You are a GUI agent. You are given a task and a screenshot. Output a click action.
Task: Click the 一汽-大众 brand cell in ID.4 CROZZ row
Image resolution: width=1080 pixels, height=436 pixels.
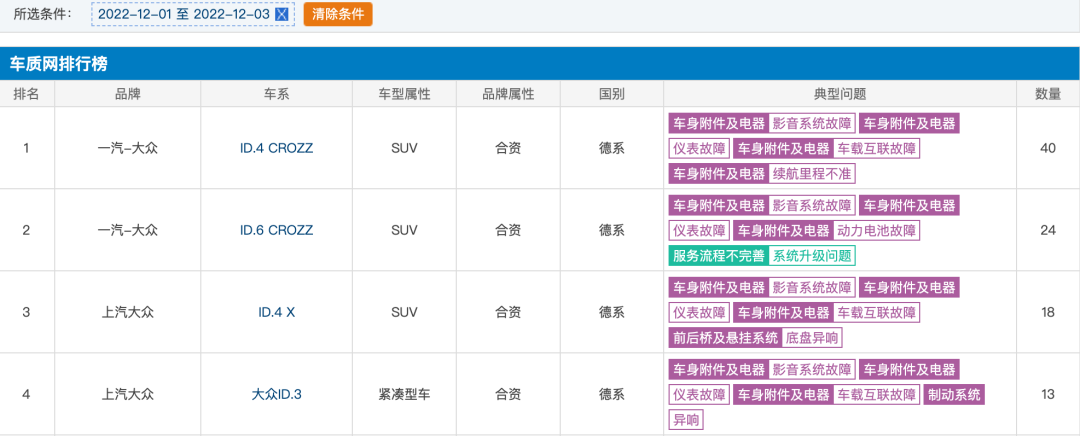coord(127,148)
